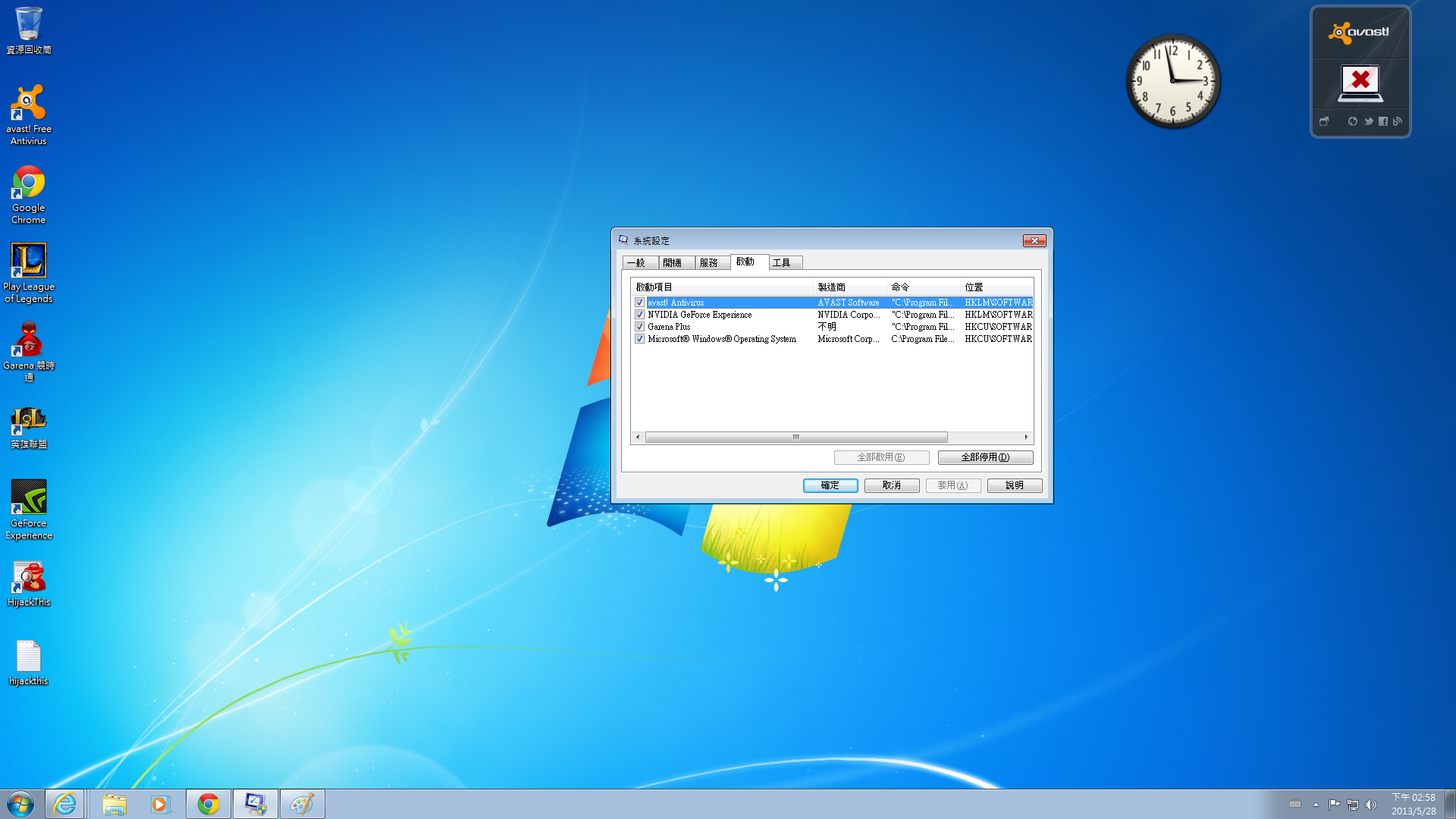Sort by 製造商 column header
The width and height of the screenshot is (1456, 819).
click(849, 287)
